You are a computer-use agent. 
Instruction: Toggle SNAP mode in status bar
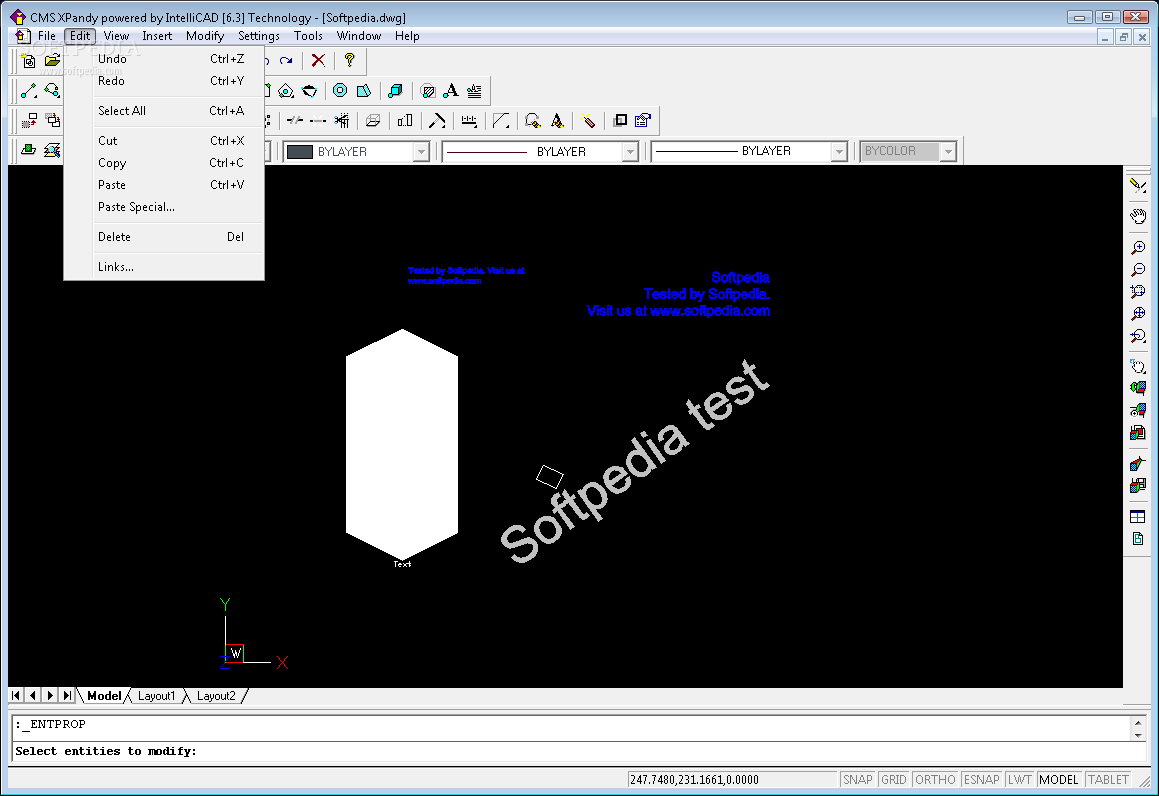click(x=857, y=780)
